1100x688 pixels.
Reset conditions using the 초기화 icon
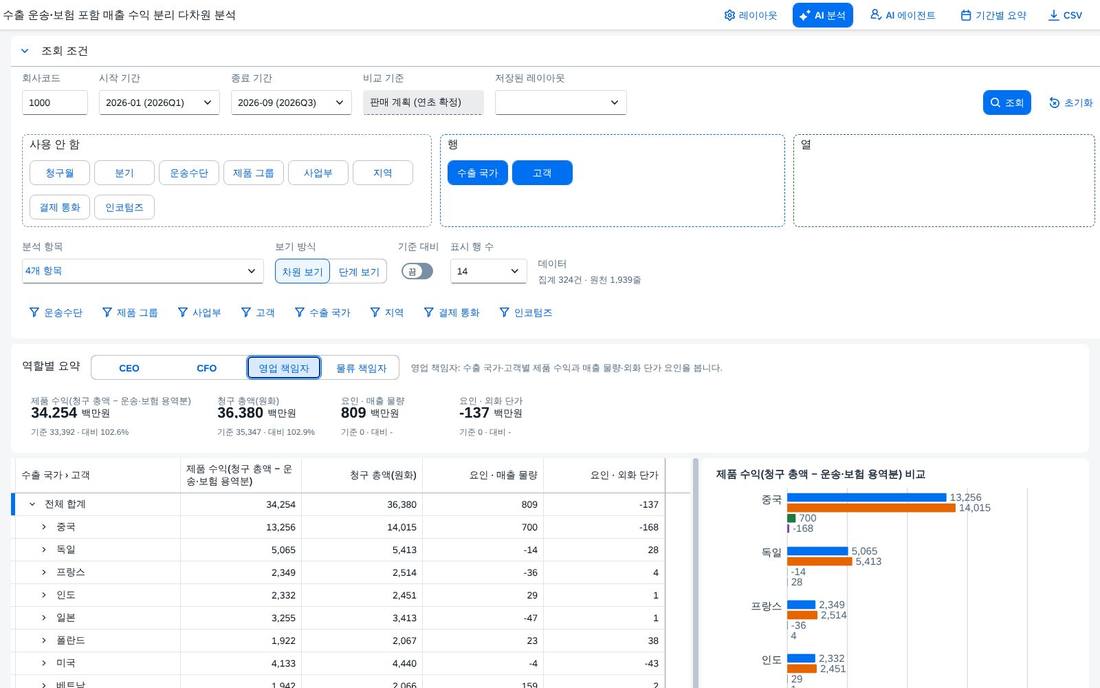1071,102
